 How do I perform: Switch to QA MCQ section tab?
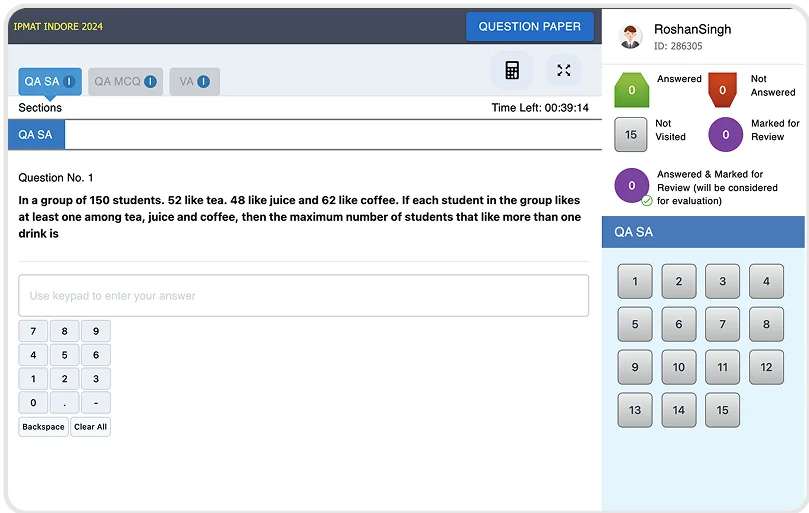coord(118,82)
